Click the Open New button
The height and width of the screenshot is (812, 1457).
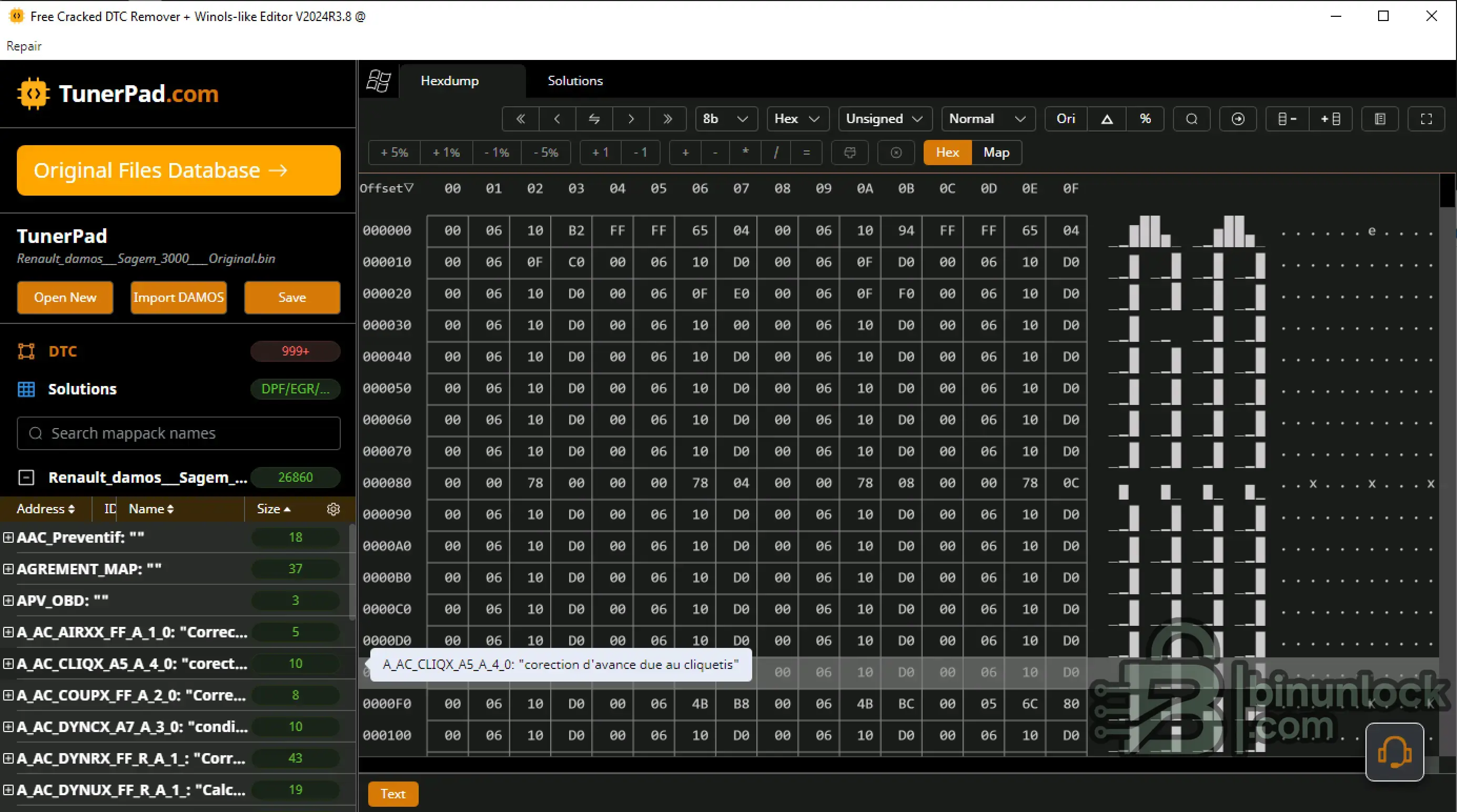click(x=65, y=298)
